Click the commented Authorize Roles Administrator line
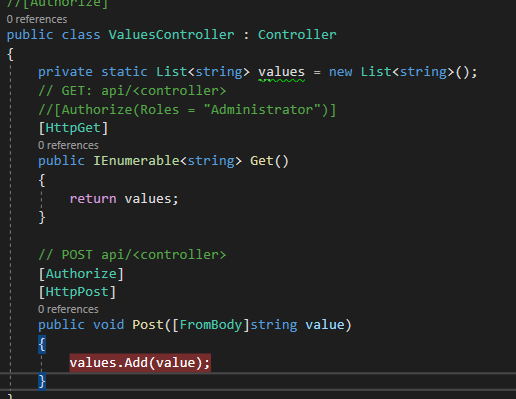The width and height of the screenshot is (516, 399). (x=187, y=110)
